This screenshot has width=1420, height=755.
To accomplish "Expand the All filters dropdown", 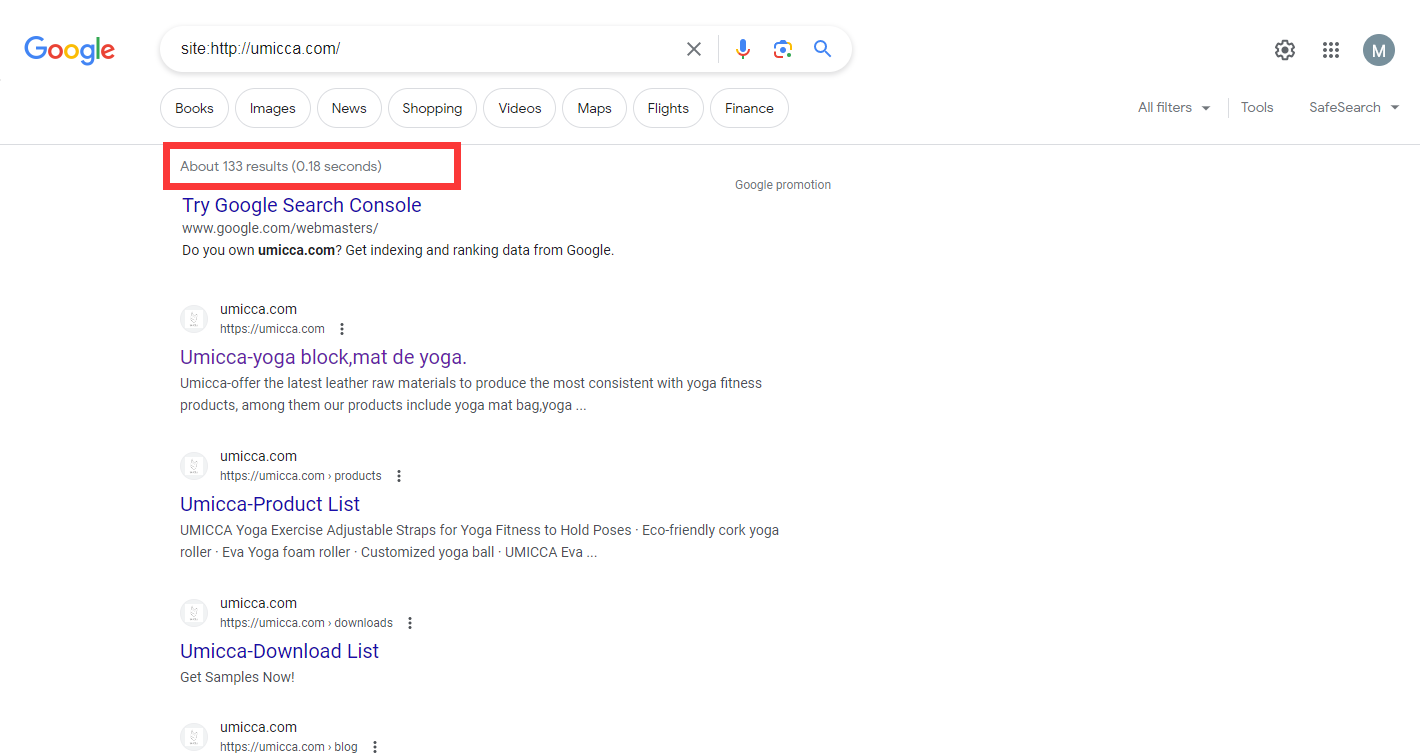I will pyautogui.click(x=1174, y=108).
